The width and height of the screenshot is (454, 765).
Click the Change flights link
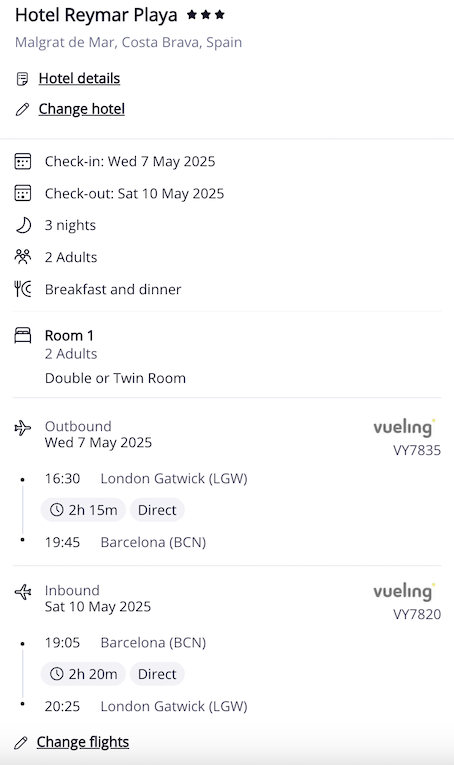tap(83, 742)
